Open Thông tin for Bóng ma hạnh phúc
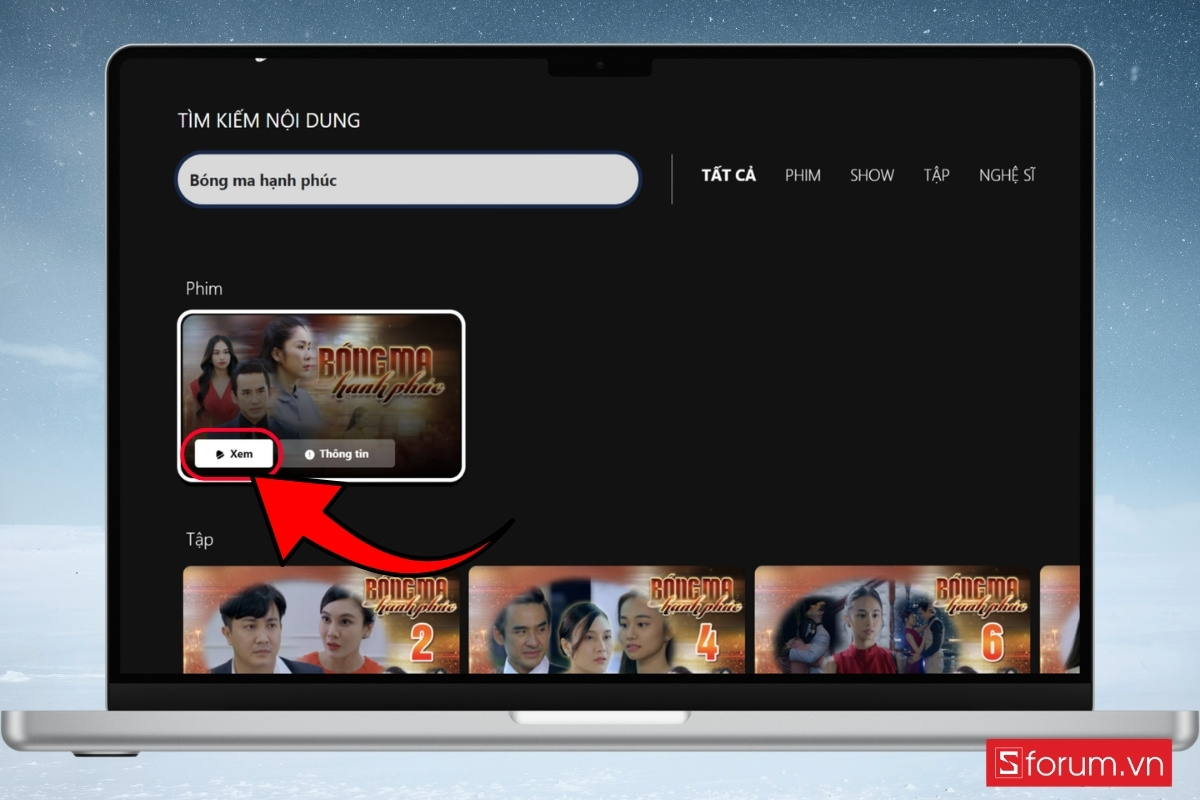 click(x=335, y=454)
